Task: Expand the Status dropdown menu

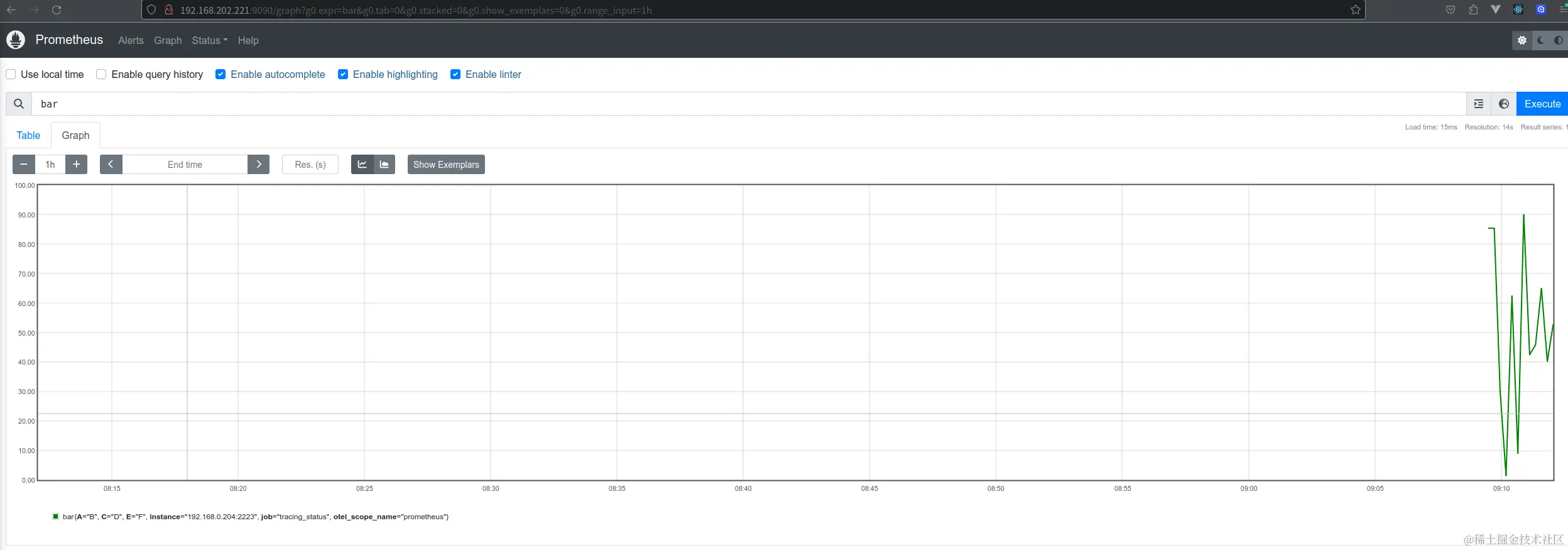Action: click(210, 40)
